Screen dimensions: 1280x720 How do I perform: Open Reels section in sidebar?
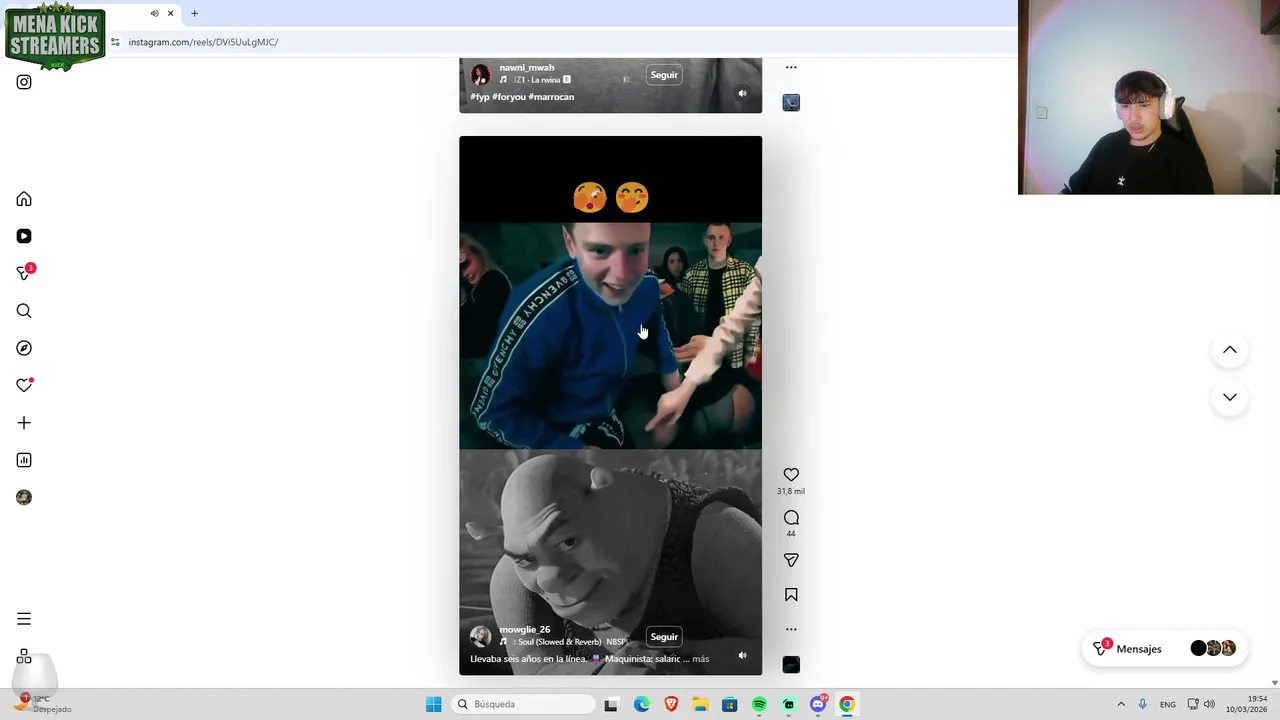tap(24, 236)
